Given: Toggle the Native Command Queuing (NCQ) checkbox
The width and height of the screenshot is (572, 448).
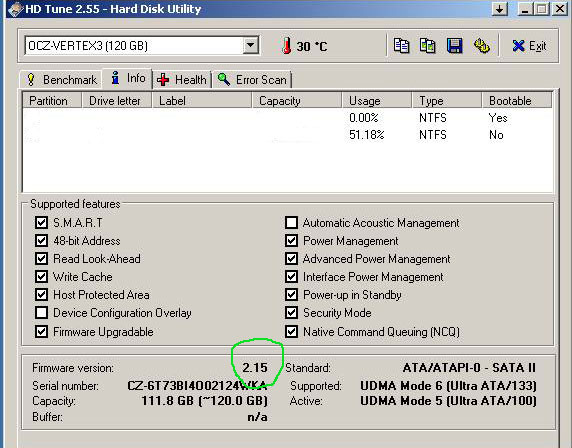Looking at the screenshot, I should 291,332.
